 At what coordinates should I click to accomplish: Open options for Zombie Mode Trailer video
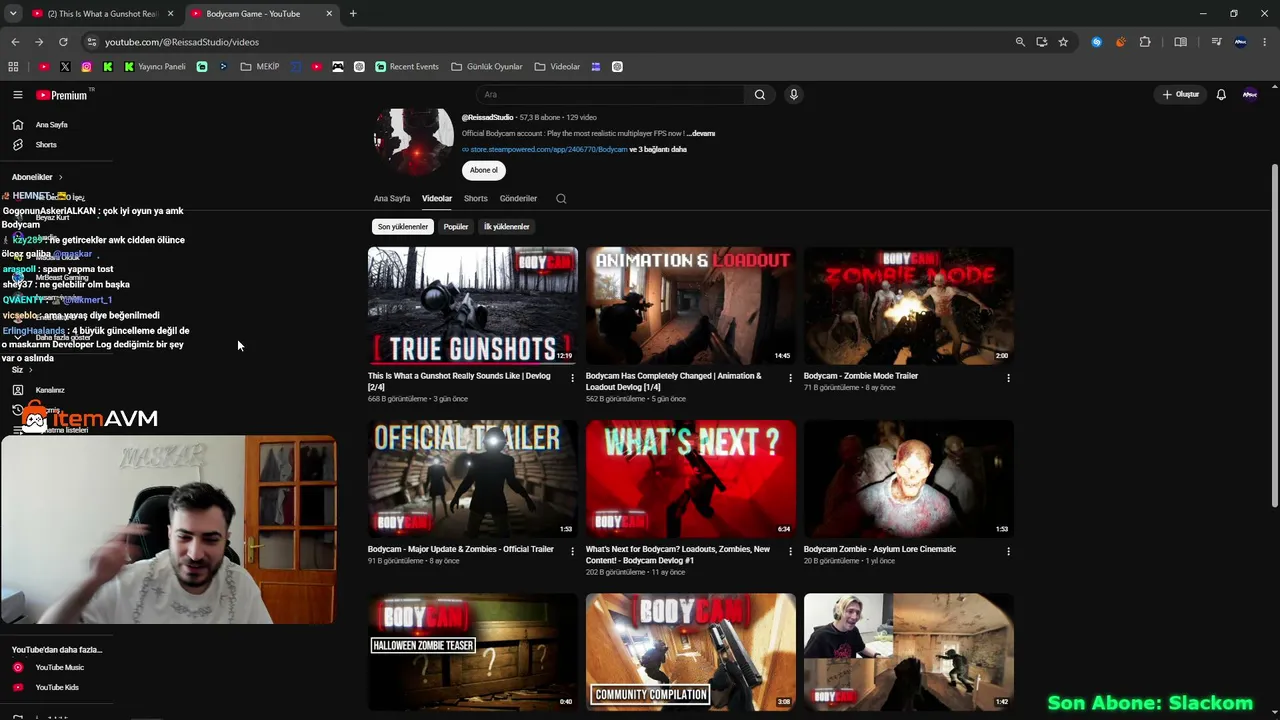pyautogui.click(x=1008, y=378)
